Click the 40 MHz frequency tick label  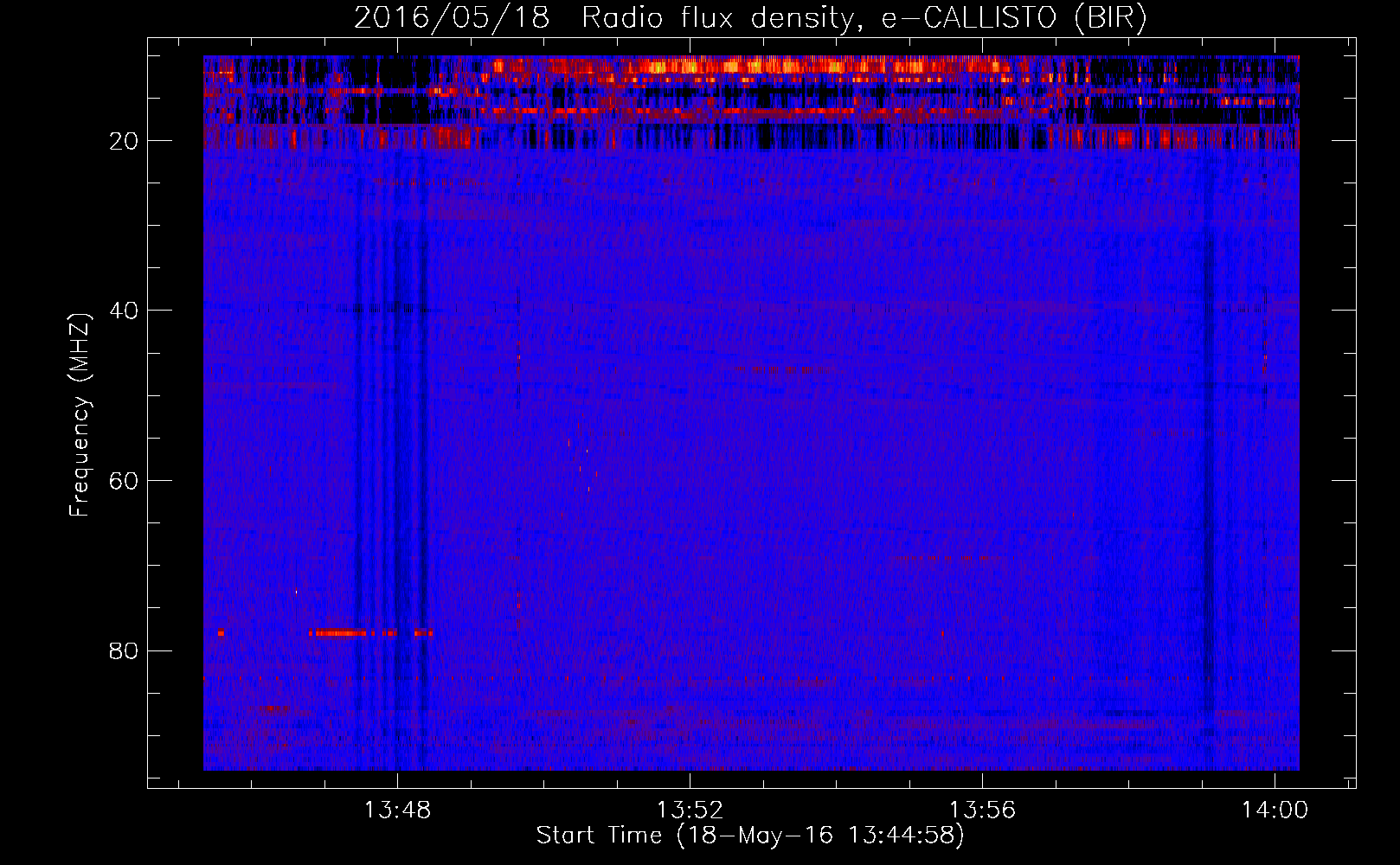coord(124,311)
